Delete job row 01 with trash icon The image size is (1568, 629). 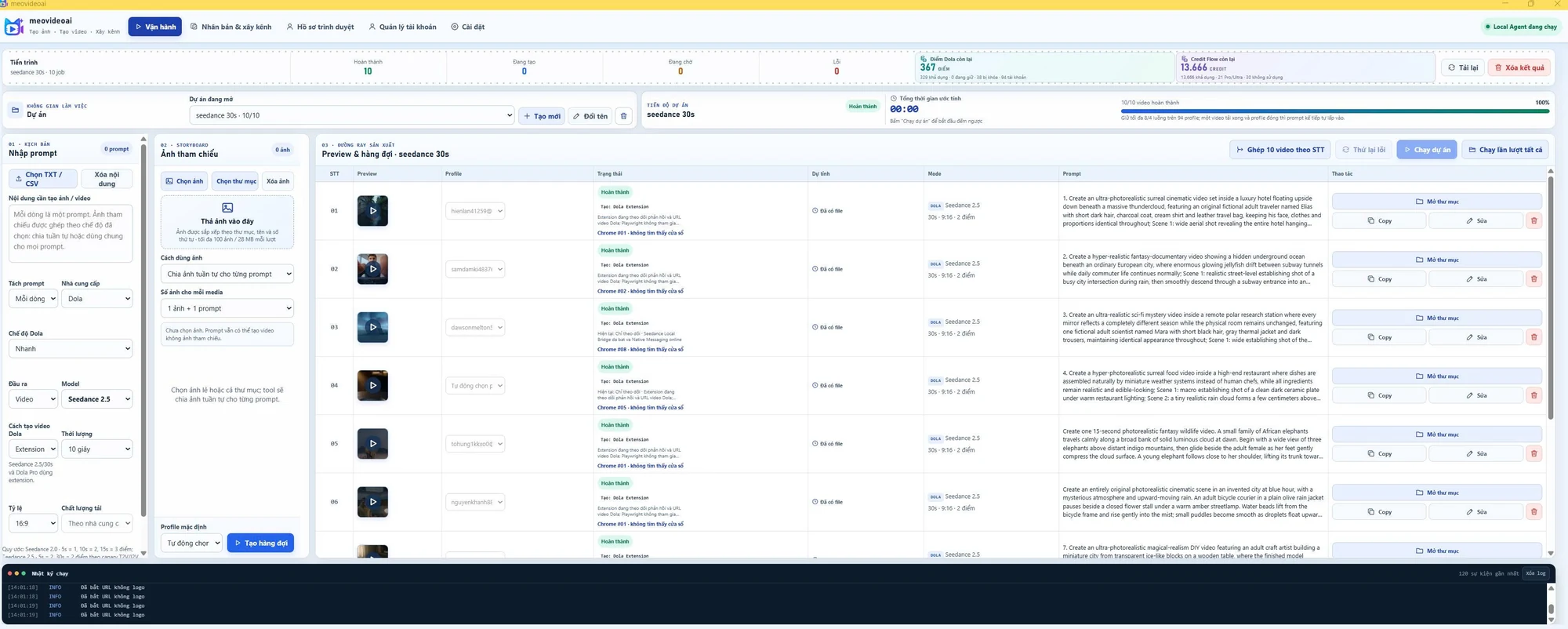pyautogui.click(x=1534, y=221)
